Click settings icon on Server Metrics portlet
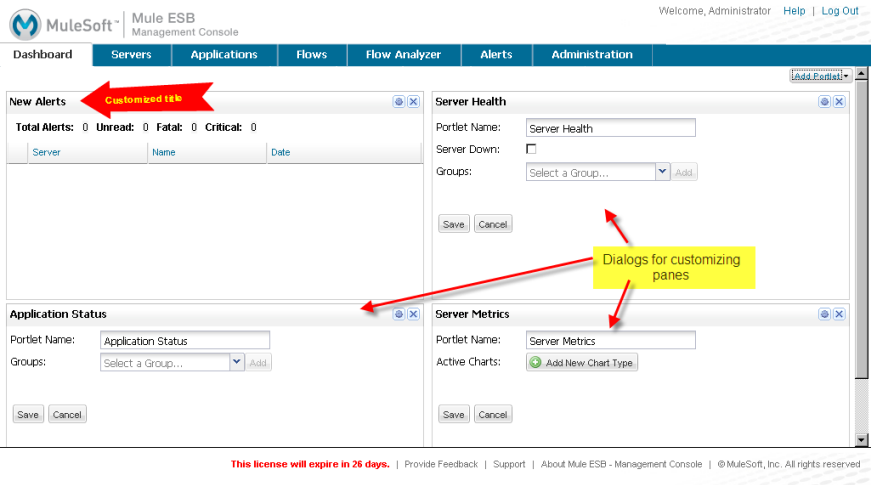The image size is (871, 485). pyautogui.click(x=824, y=314)
